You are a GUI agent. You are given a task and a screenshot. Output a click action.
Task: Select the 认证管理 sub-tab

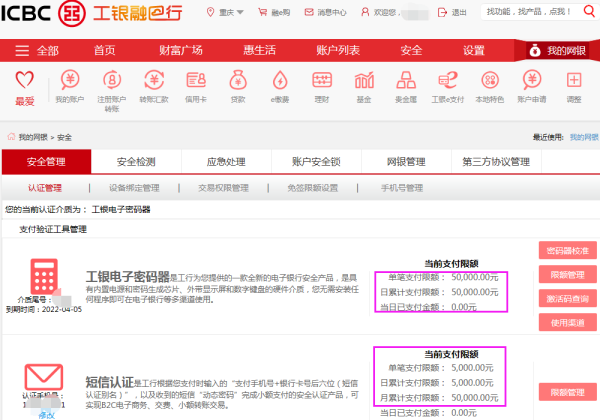click(x=45, y=188)
